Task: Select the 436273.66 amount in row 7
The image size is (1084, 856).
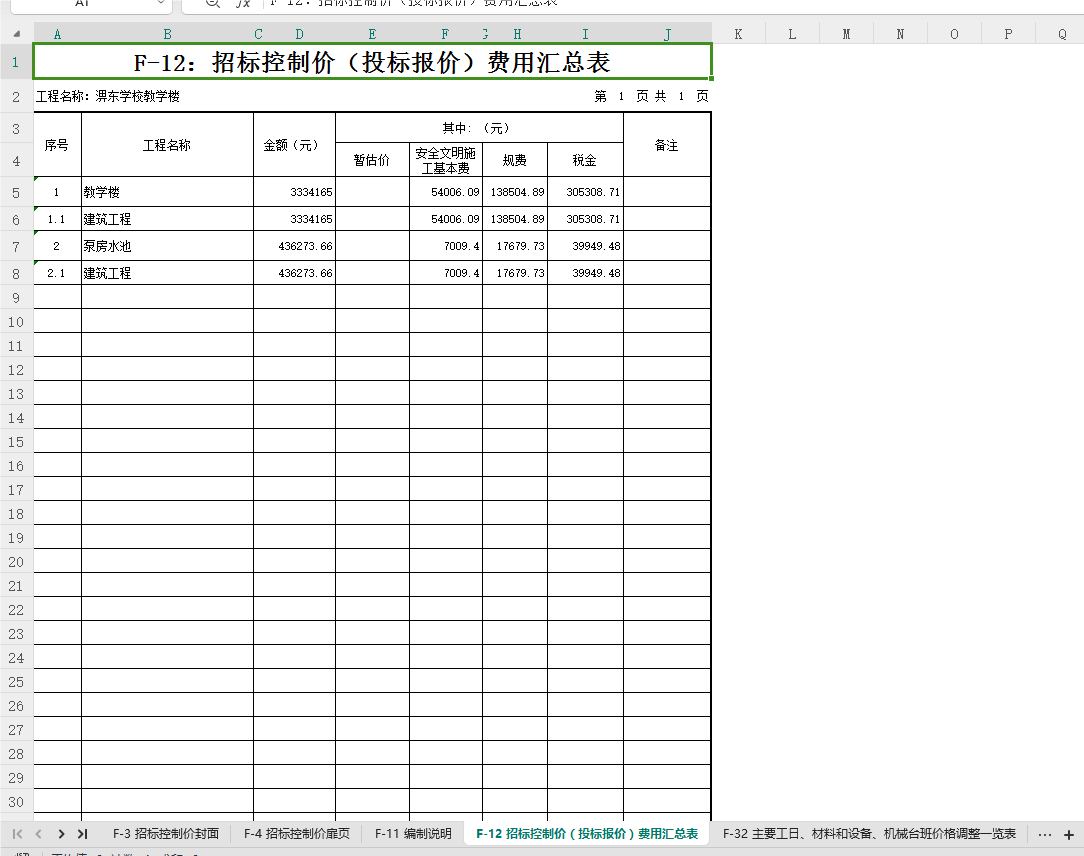Action: click(295, 245)
